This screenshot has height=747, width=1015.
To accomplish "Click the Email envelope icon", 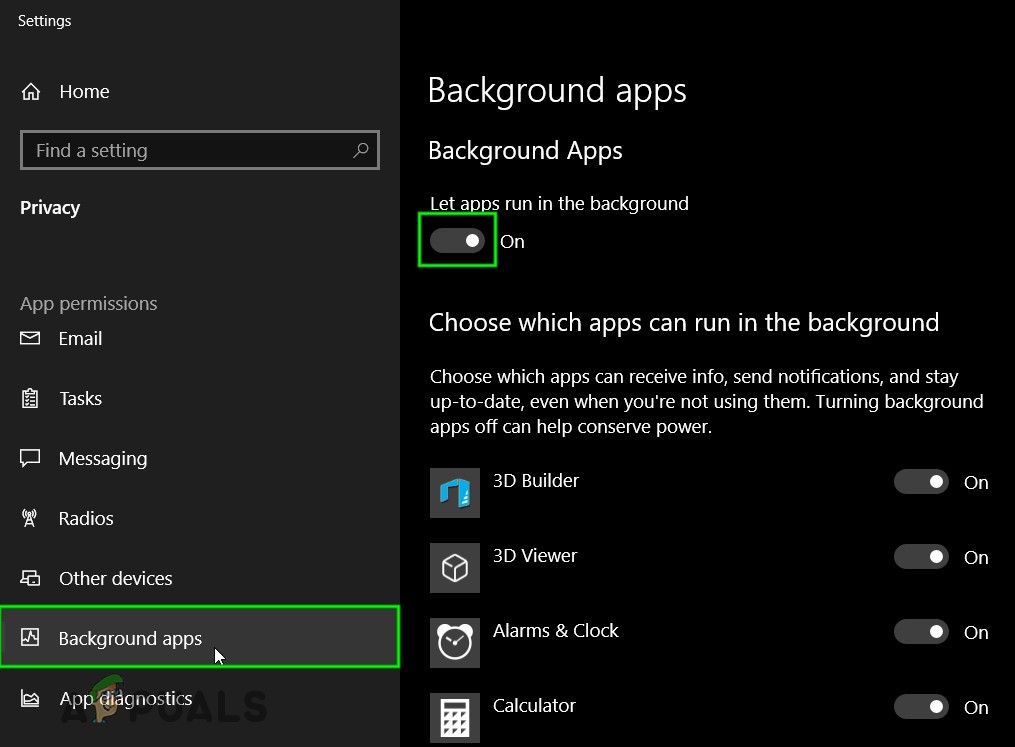I will tap(30, 339).
